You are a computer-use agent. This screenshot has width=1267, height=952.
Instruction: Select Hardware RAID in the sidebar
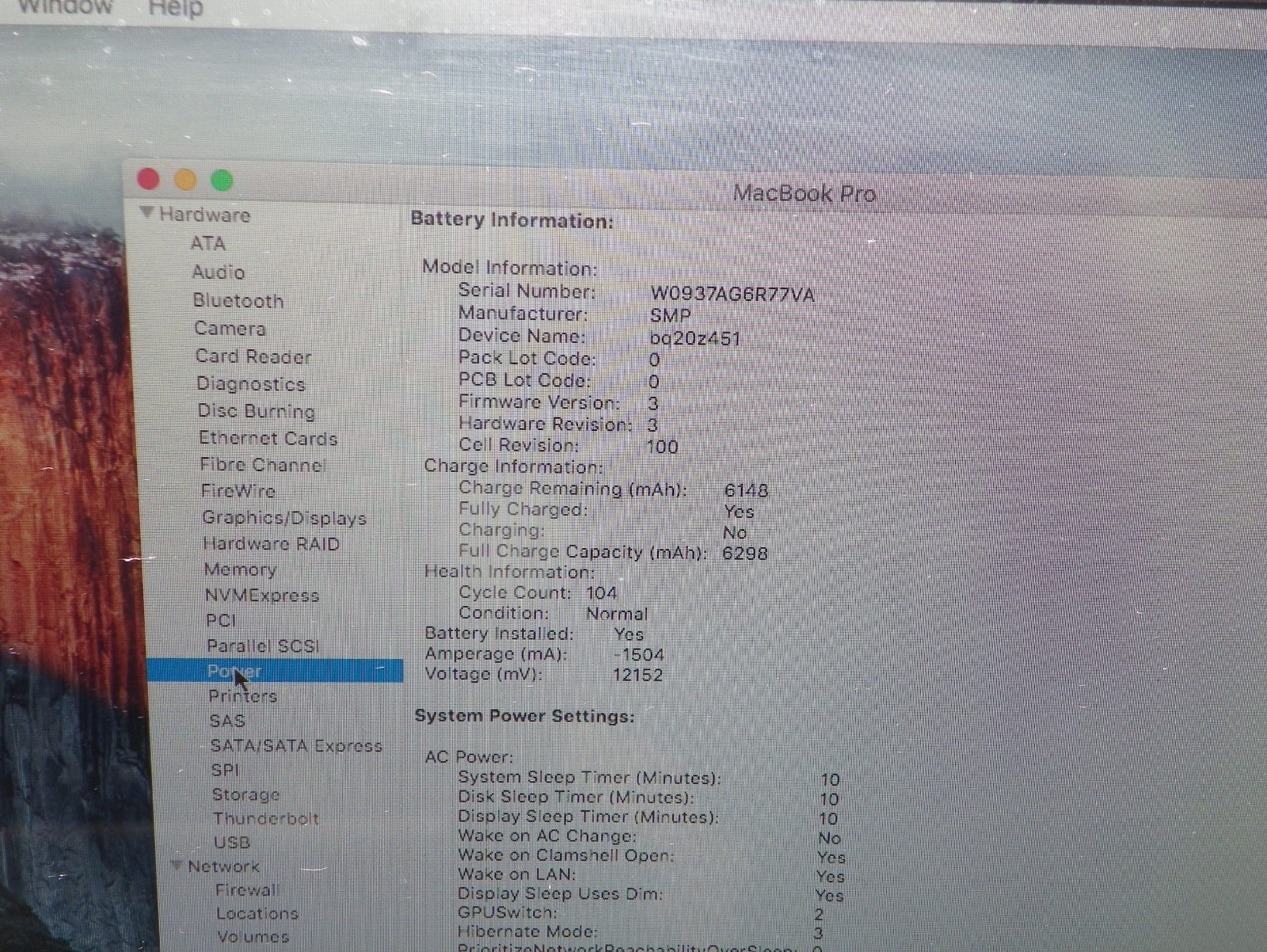(x=272, y=544)
